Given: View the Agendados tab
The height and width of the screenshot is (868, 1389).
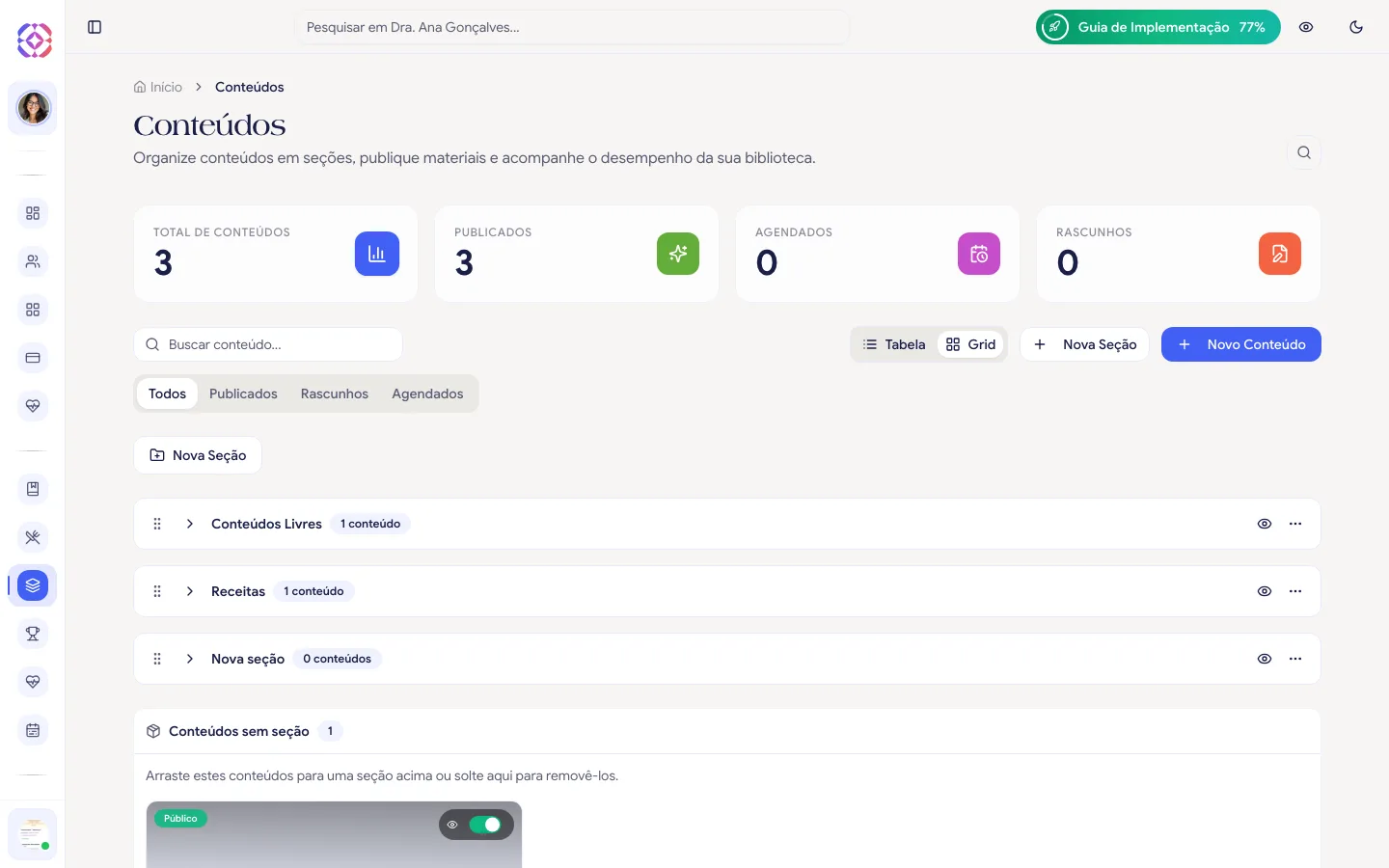Looking at the screenshot, I should point(427,393).
